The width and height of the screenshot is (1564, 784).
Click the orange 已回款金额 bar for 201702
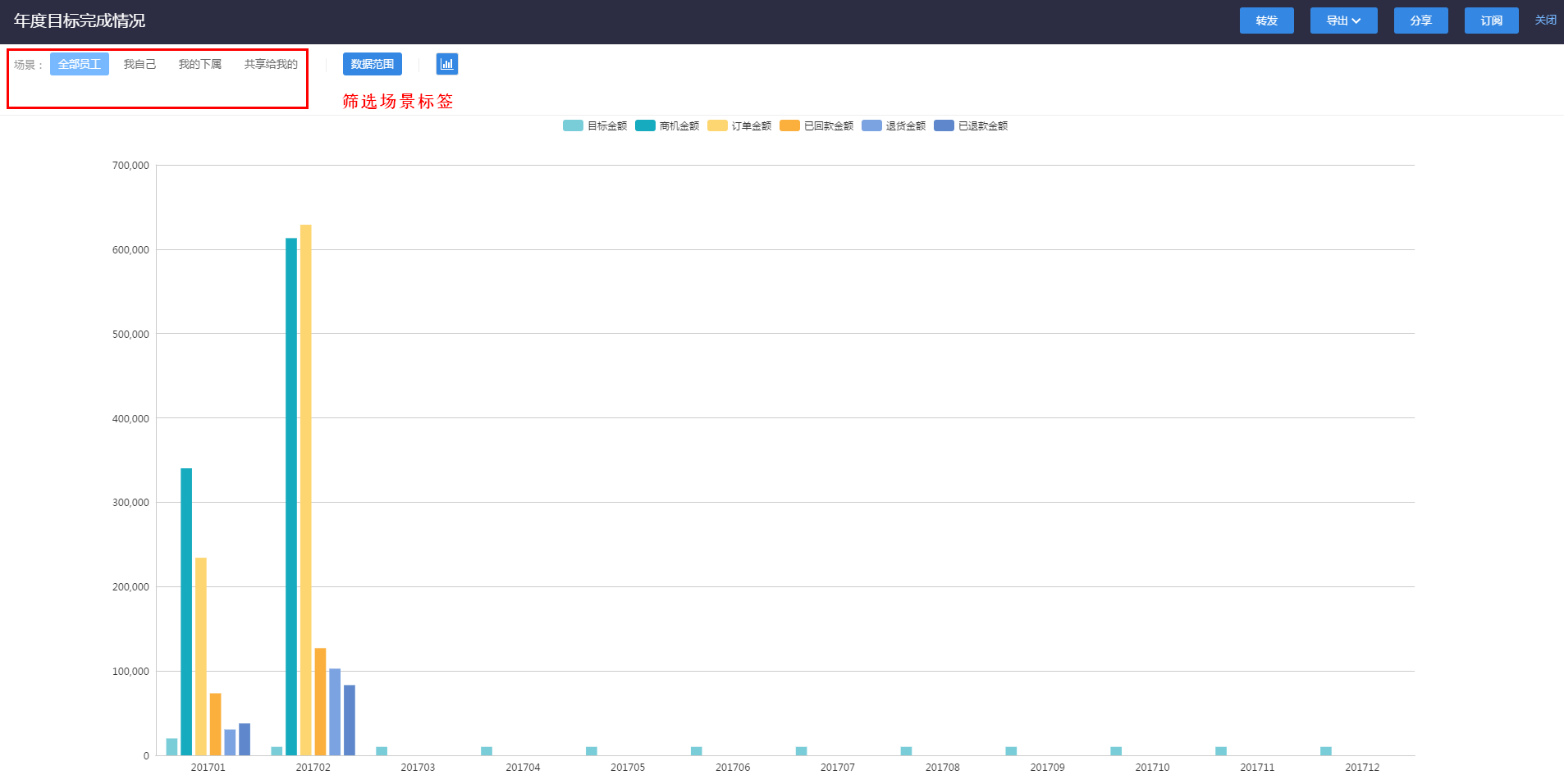click(x=320, y=701)
